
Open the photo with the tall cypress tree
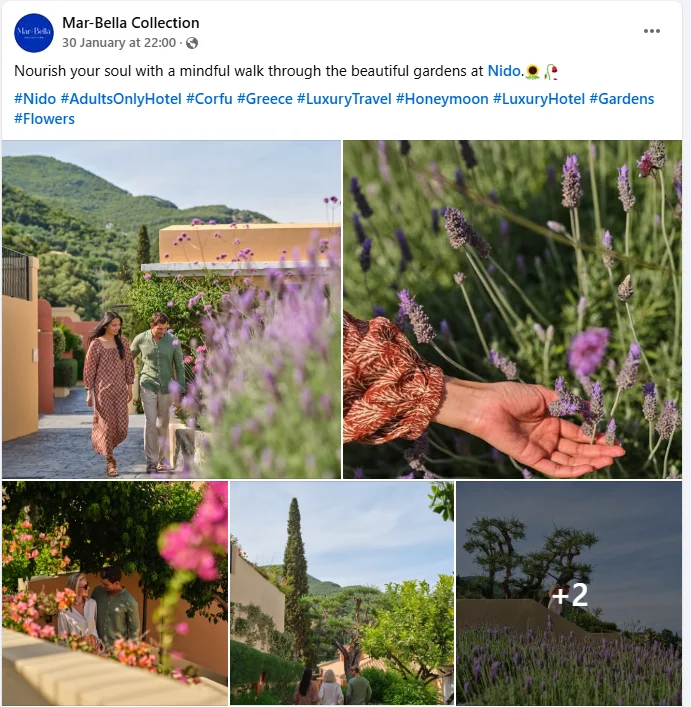point(342,593)
